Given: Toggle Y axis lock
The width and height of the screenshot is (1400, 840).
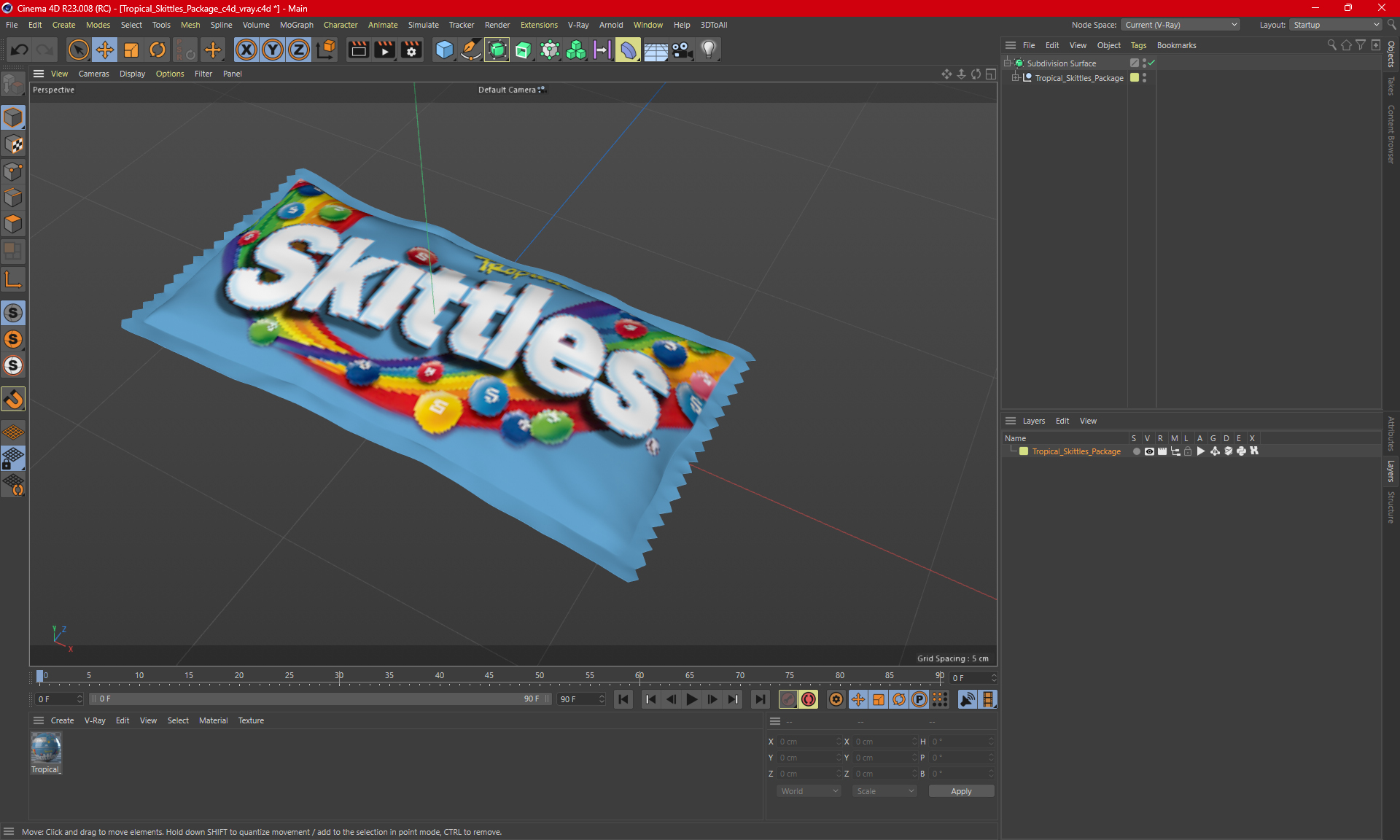Looking at the screenshot, I should point(273,50).
